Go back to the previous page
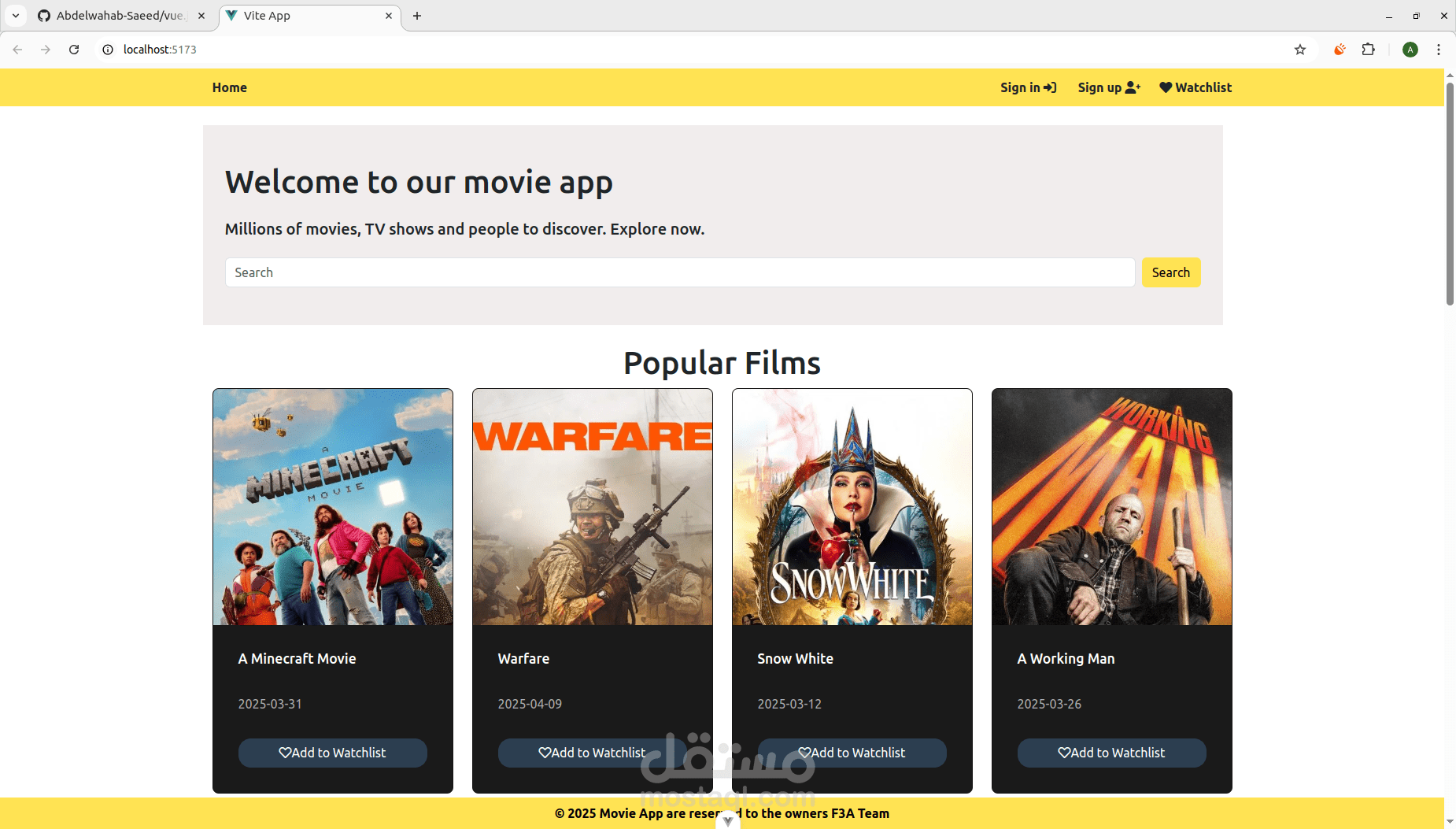 [x=17, y=50]
